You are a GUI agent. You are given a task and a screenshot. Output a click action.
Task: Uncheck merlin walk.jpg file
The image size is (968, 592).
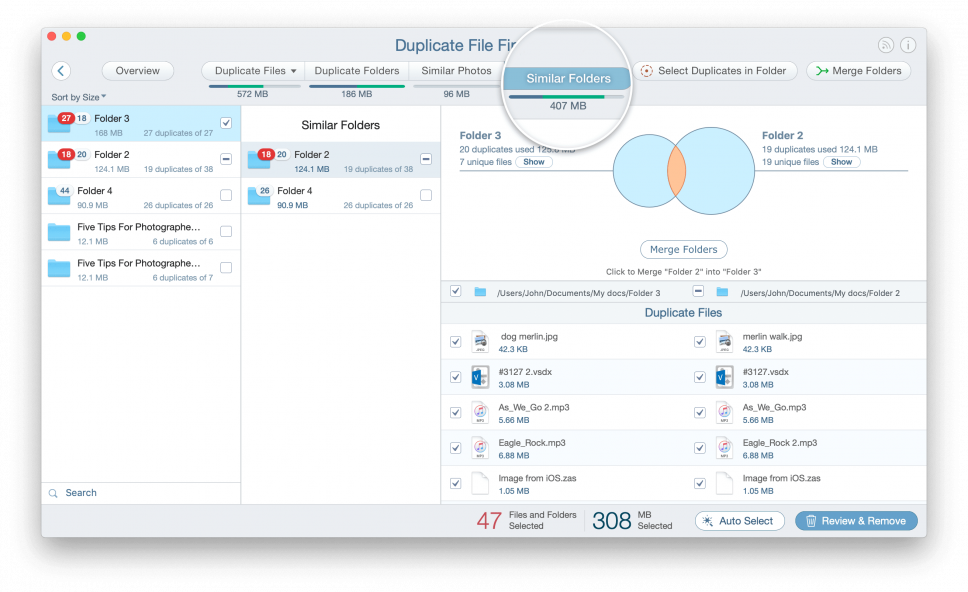(x=699, y=341)
